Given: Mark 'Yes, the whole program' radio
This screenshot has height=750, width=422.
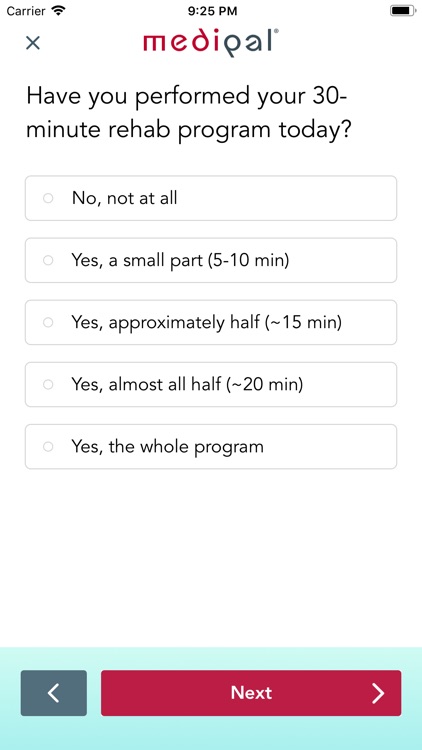Looking at the screenshot, I should (x=48, y=447).
